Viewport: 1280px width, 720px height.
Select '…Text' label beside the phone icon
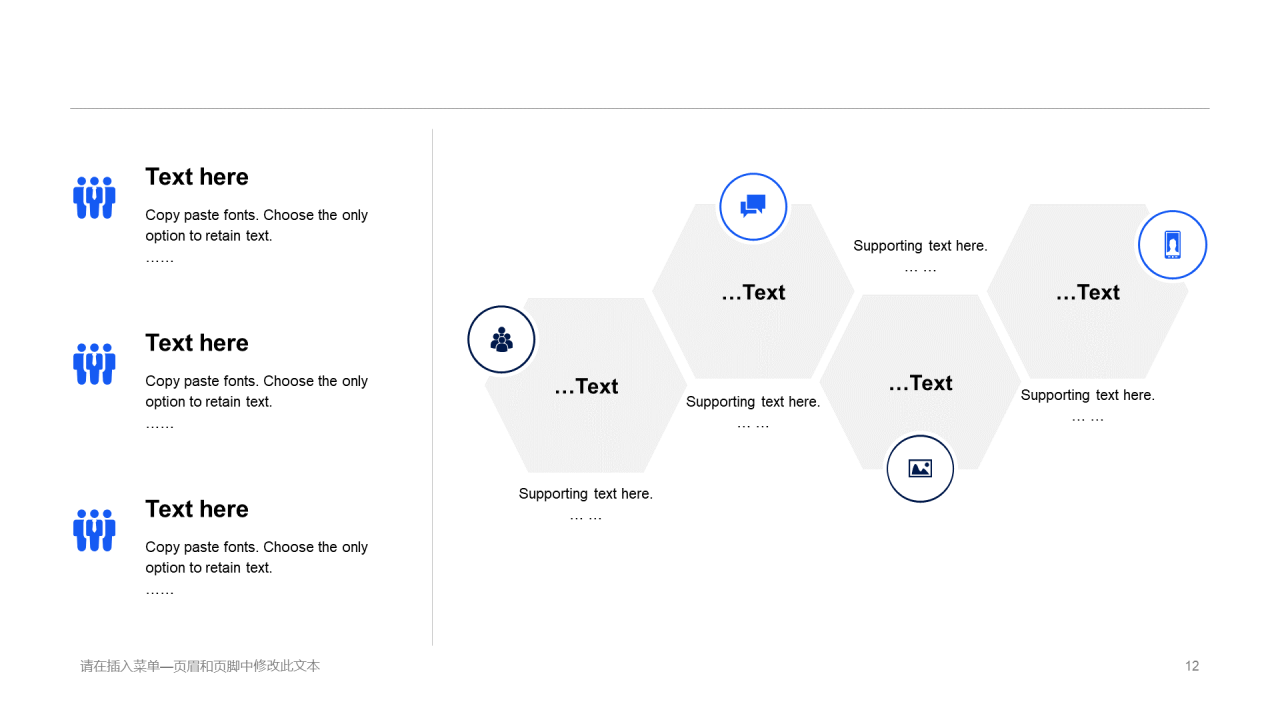1088,292
